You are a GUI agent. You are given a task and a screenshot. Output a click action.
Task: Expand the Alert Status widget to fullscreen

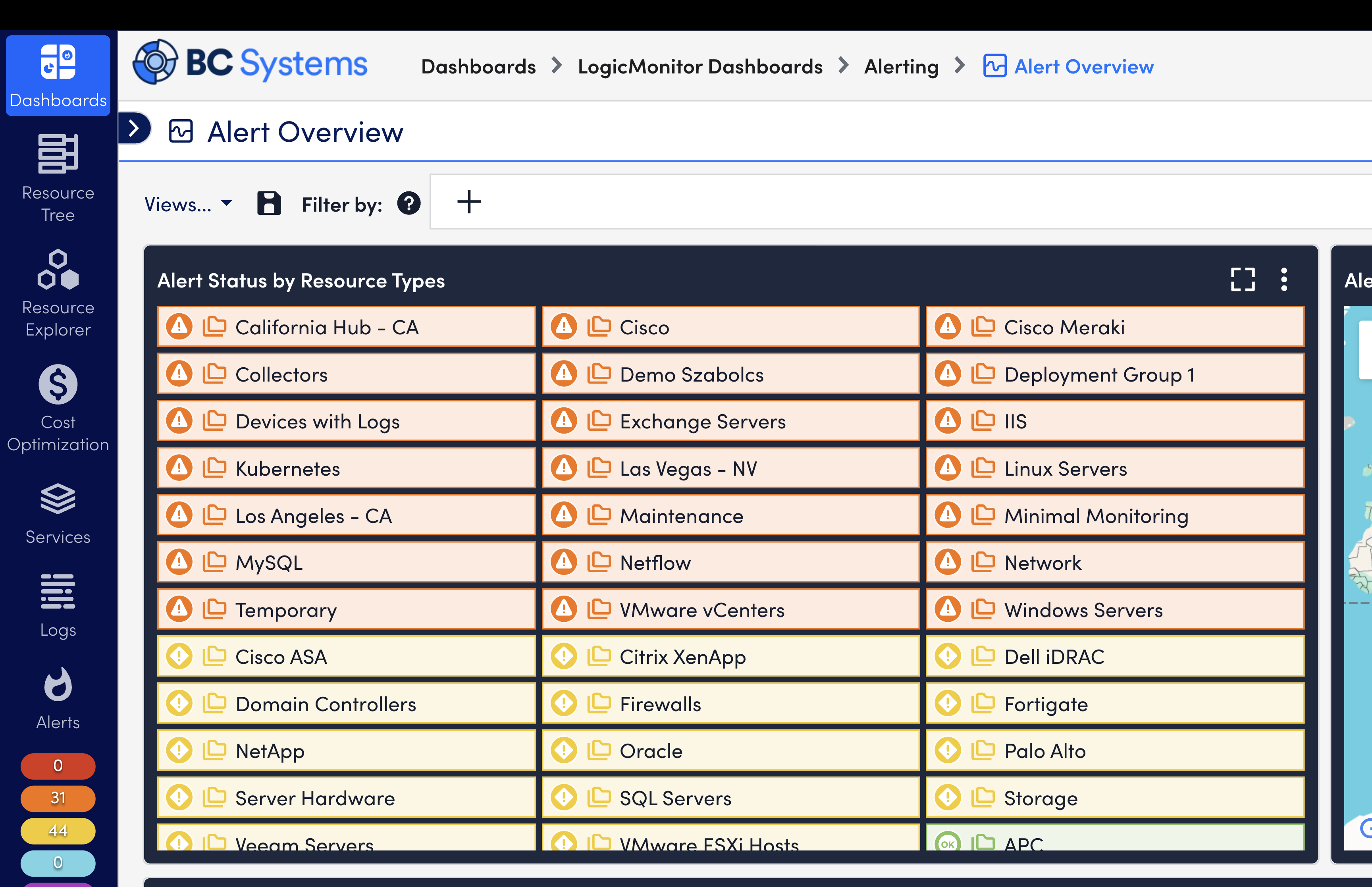1243,280
